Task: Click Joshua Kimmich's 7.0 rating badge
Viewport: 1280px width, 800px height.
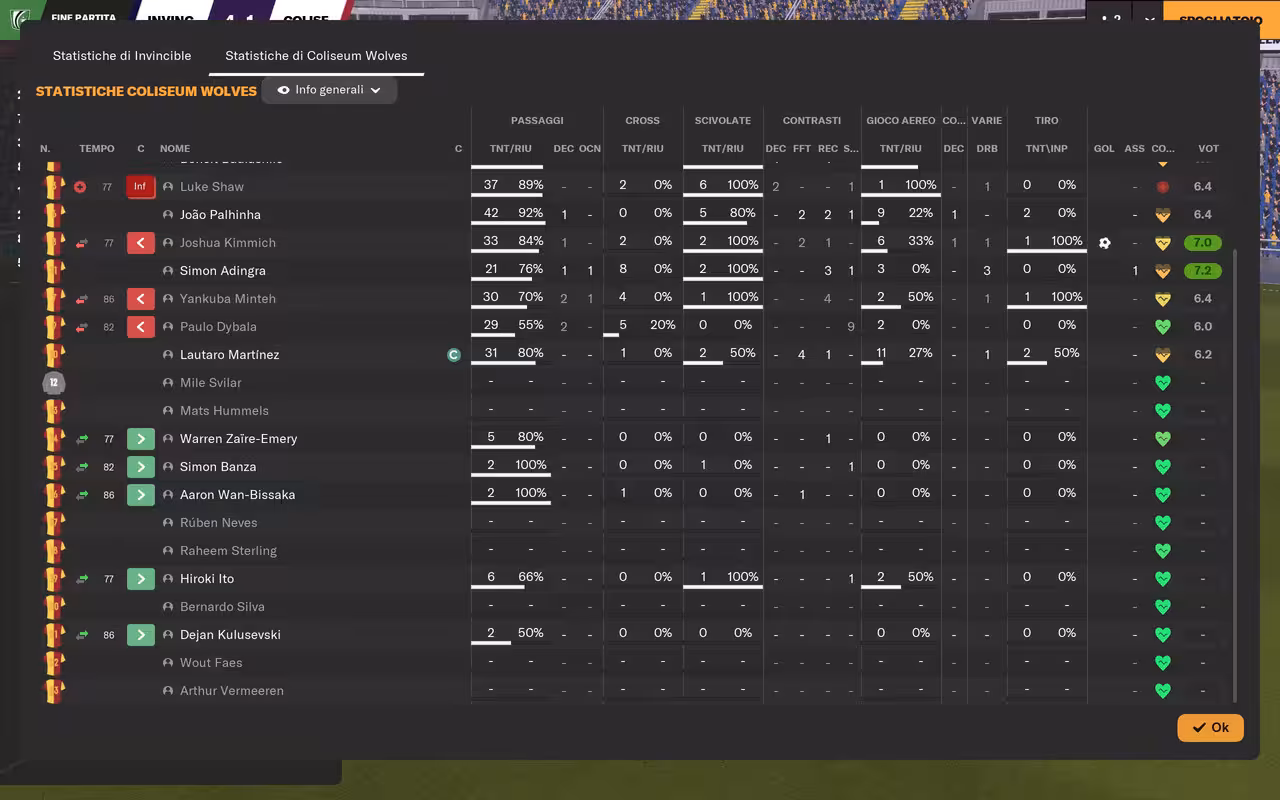Action: (x=1202, y=243)
